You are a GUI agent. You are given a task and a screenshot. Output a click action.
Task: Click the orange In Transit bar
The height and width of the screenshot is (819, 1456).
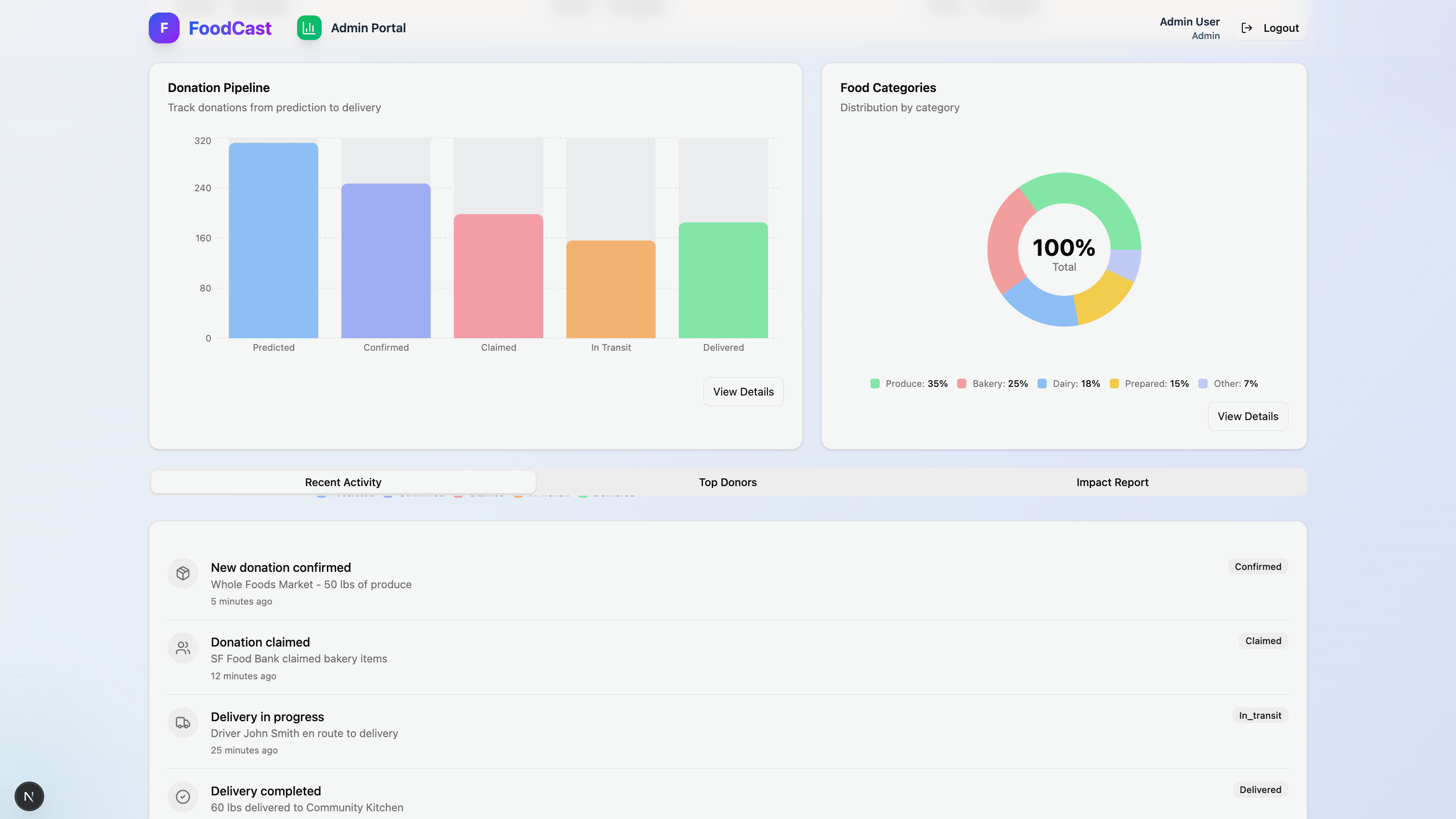coord(611,289)
